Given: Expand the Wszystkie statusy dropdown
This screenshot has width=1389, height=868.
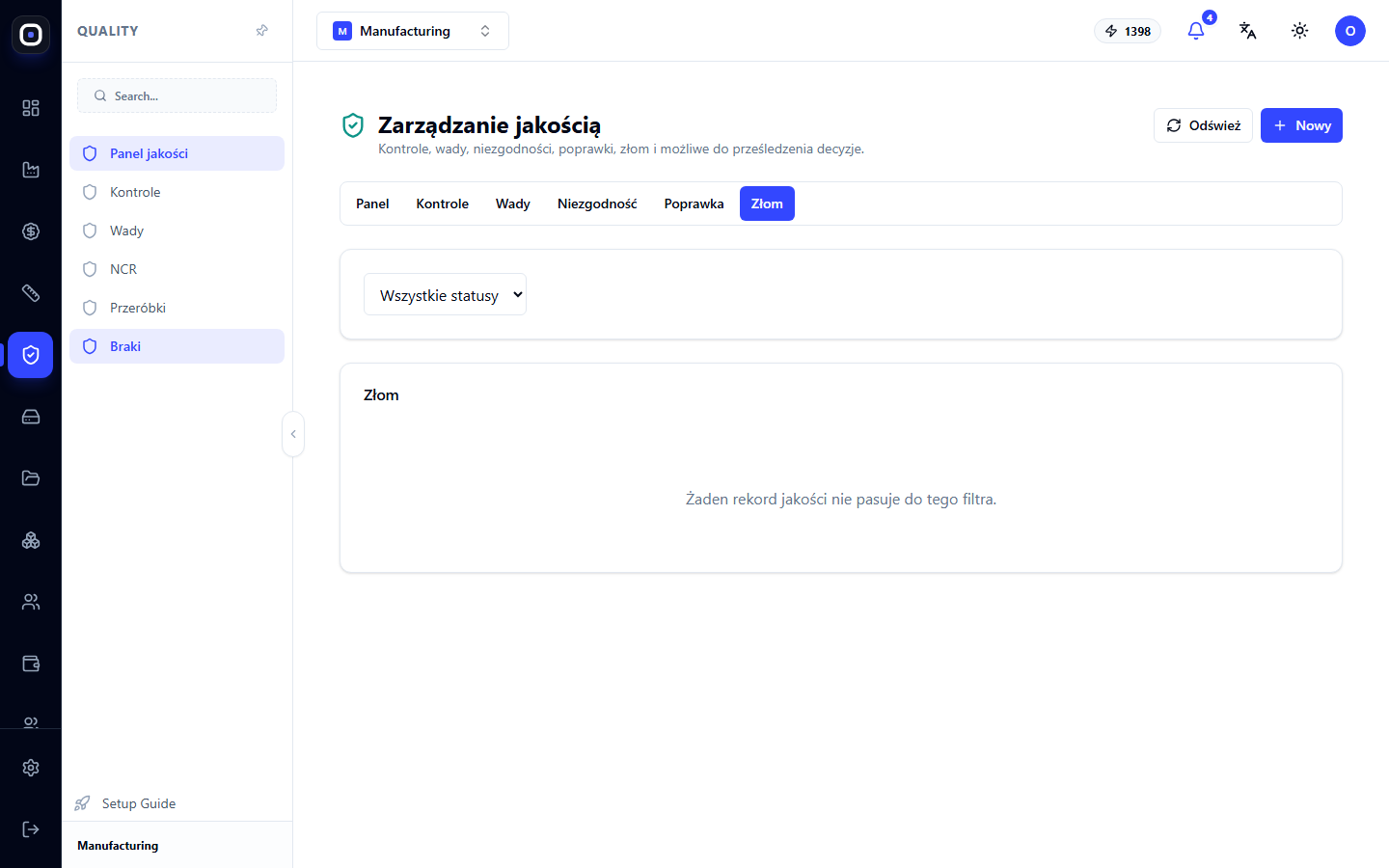Looking at the screenshot, I should 445,294.
